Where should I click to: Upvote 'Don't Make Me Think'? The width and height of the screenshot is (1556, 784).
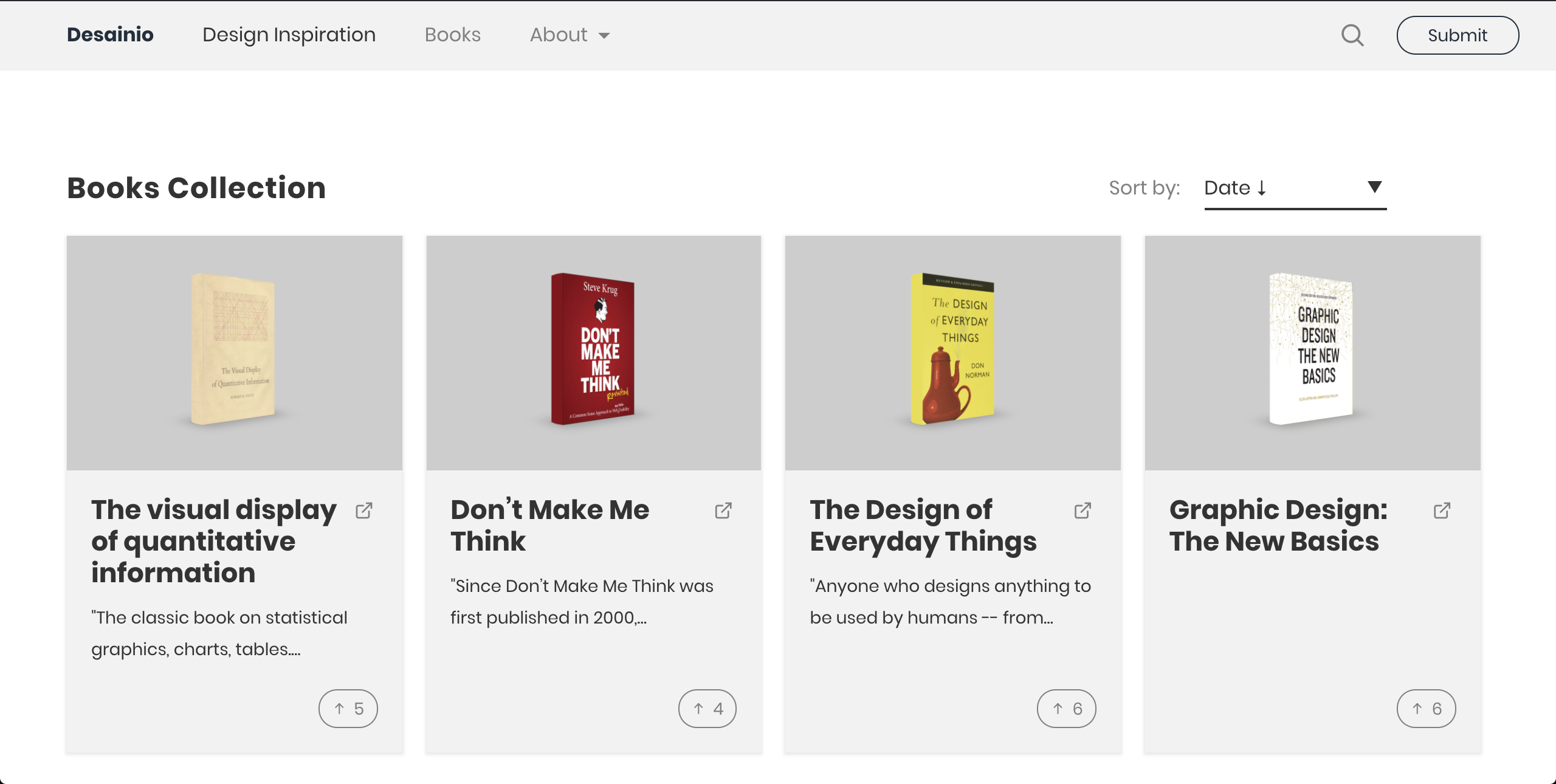pos(706,708)
